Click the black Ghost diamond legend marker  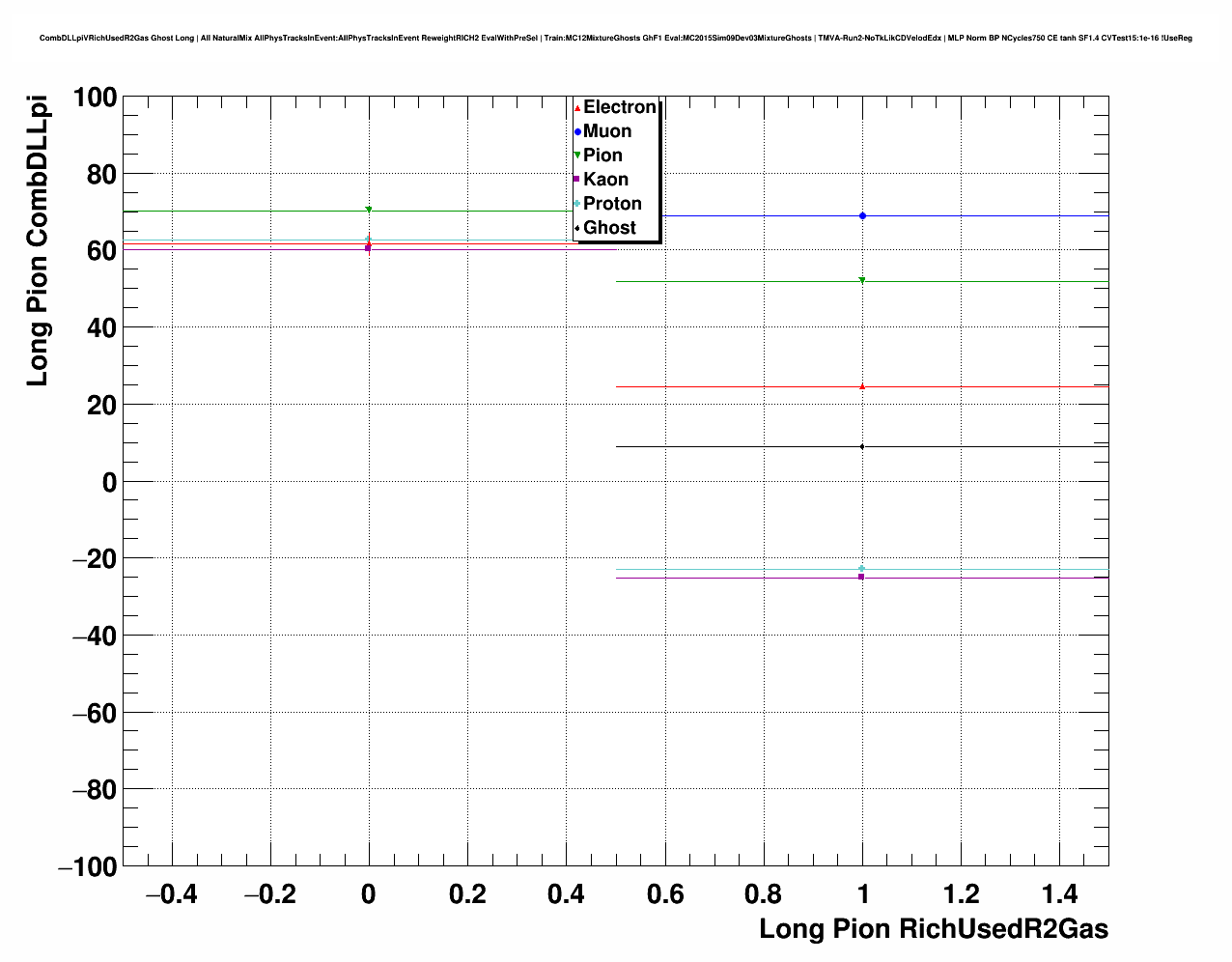(577, 228)
